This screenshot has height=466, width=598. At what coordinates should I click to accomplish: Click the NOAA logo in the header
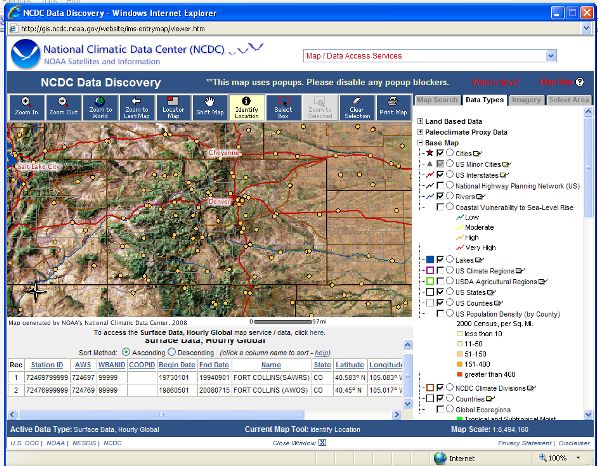(x=25, y=54)
